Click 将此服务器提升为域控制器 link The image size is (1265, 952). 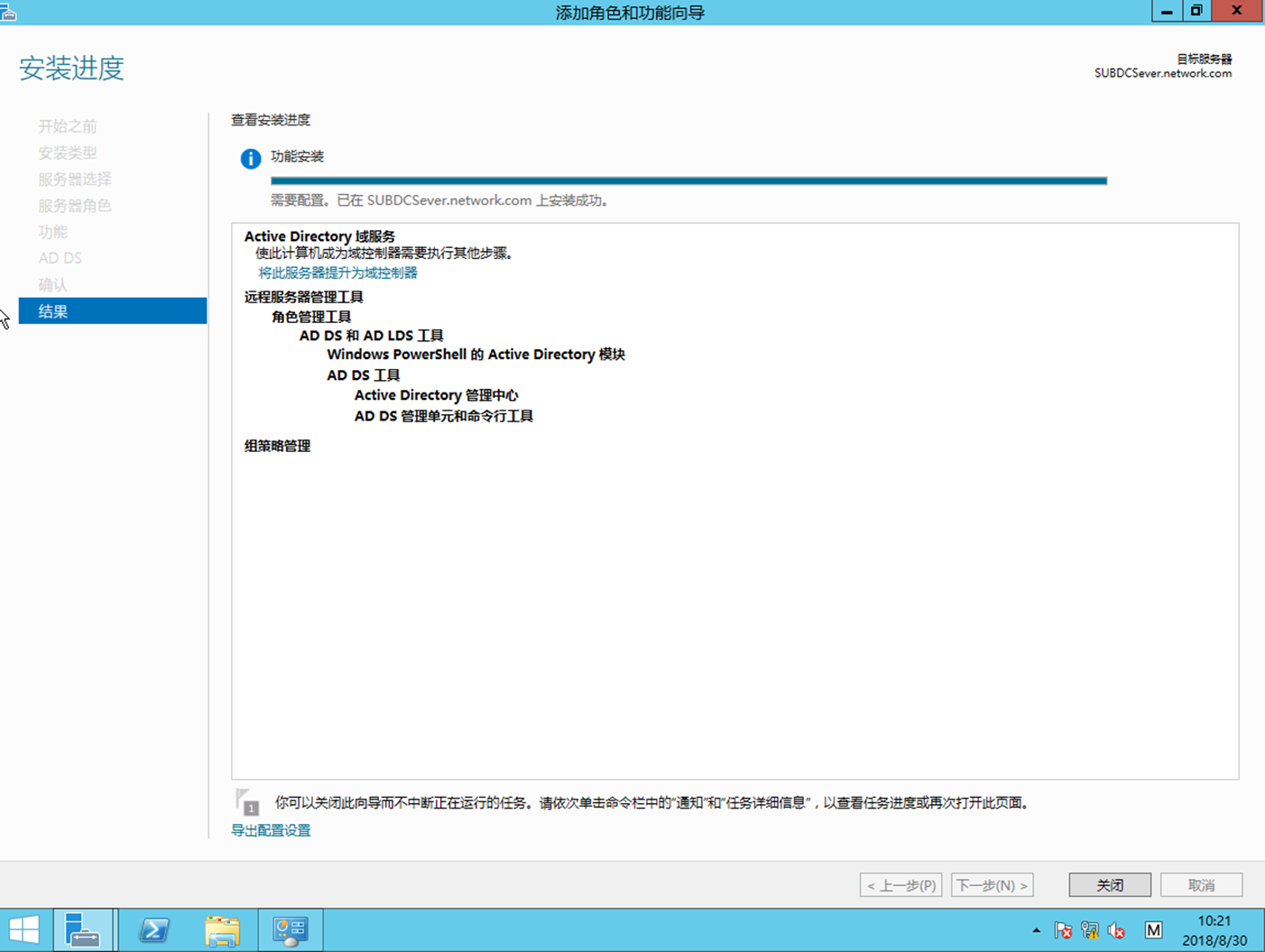pyautogui.click(x=337, y=273)
